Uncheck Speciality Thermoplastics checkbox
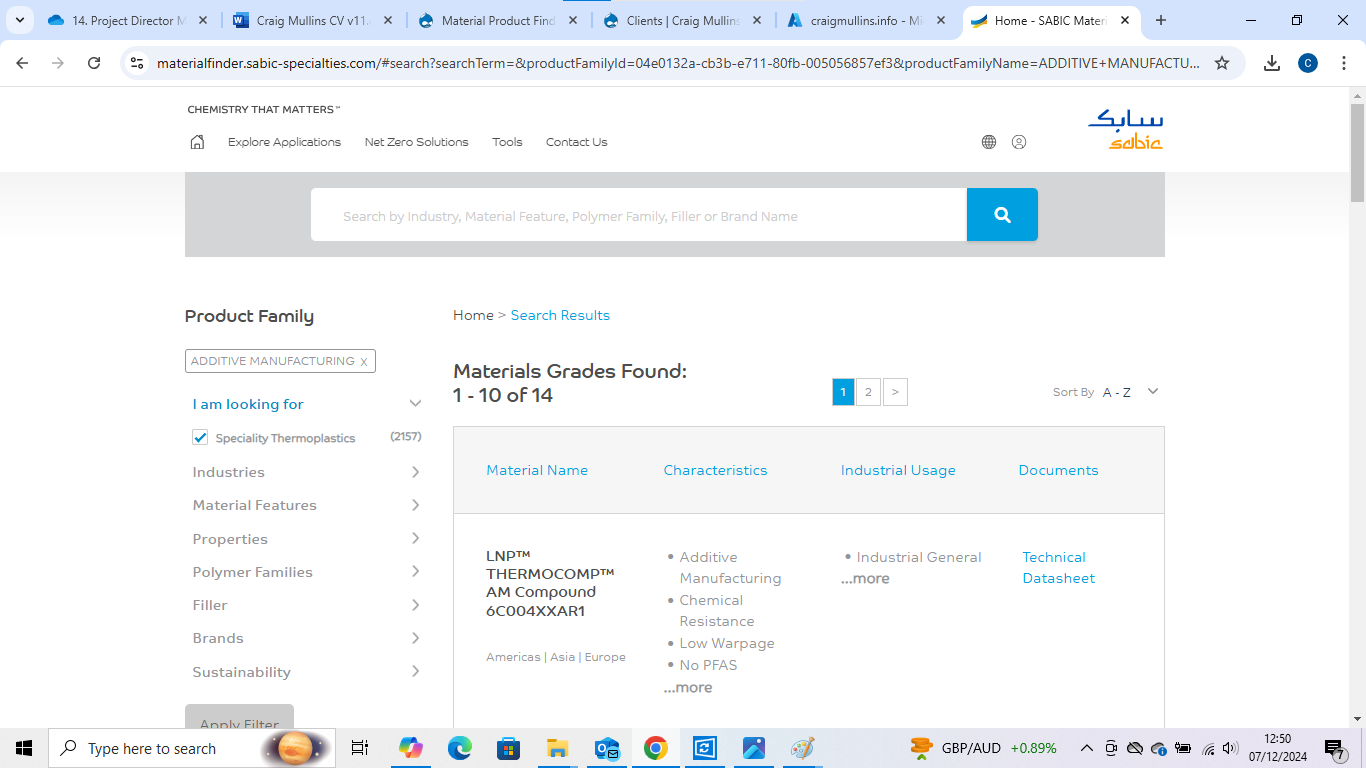Image resolution: width=1366 pixels, height=768 pixels. click(200, 437)
